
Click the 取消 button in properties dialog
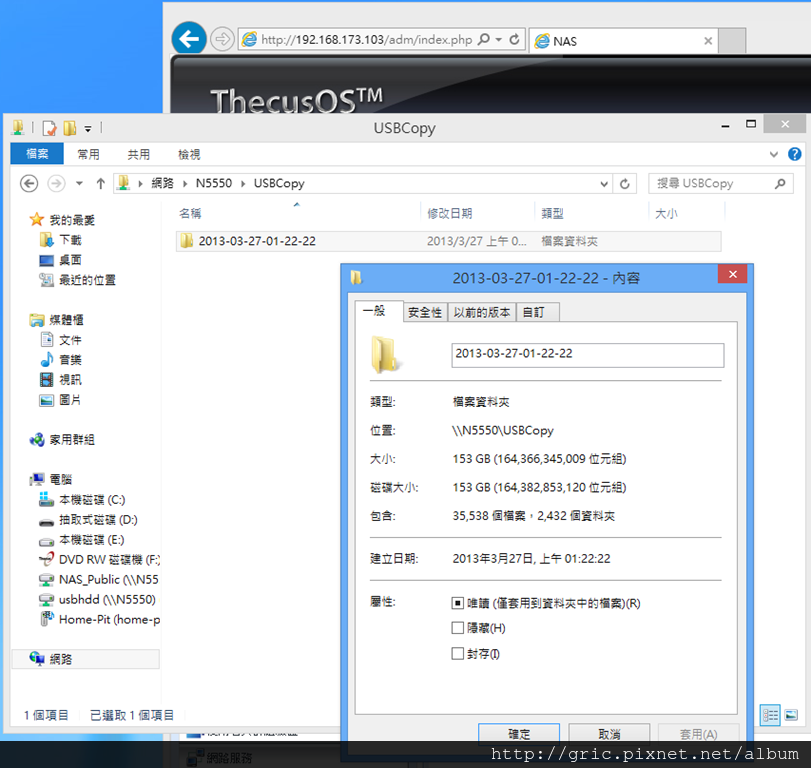tap(609, 733)
